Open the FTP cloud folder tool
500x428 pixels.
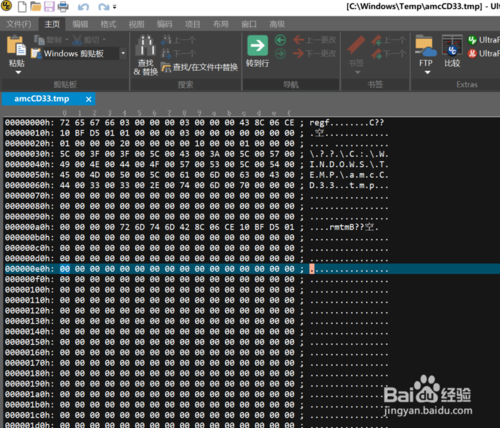point(426,46)
